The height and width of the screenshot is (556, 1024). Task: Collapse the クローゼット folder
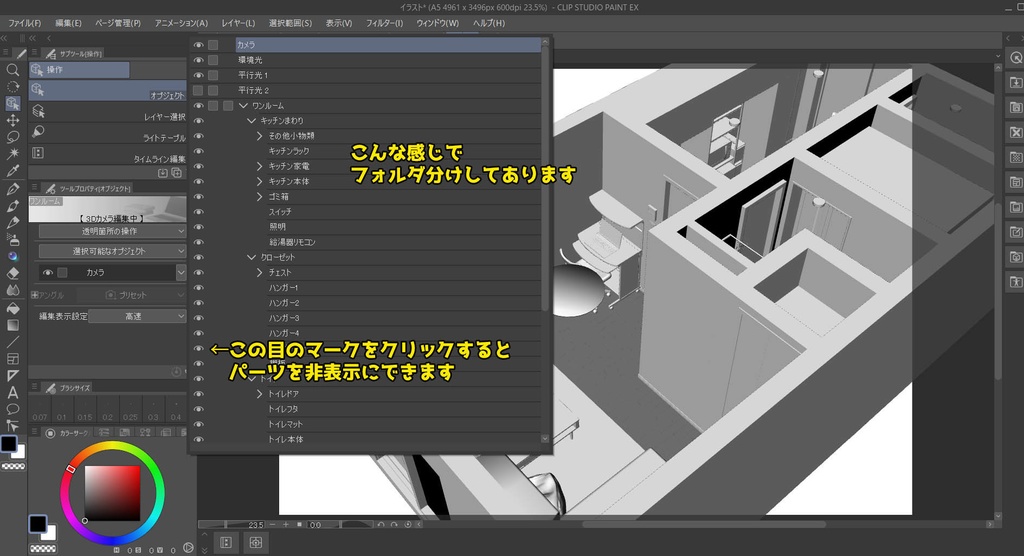pyautogui.click(x=251, y=257)
